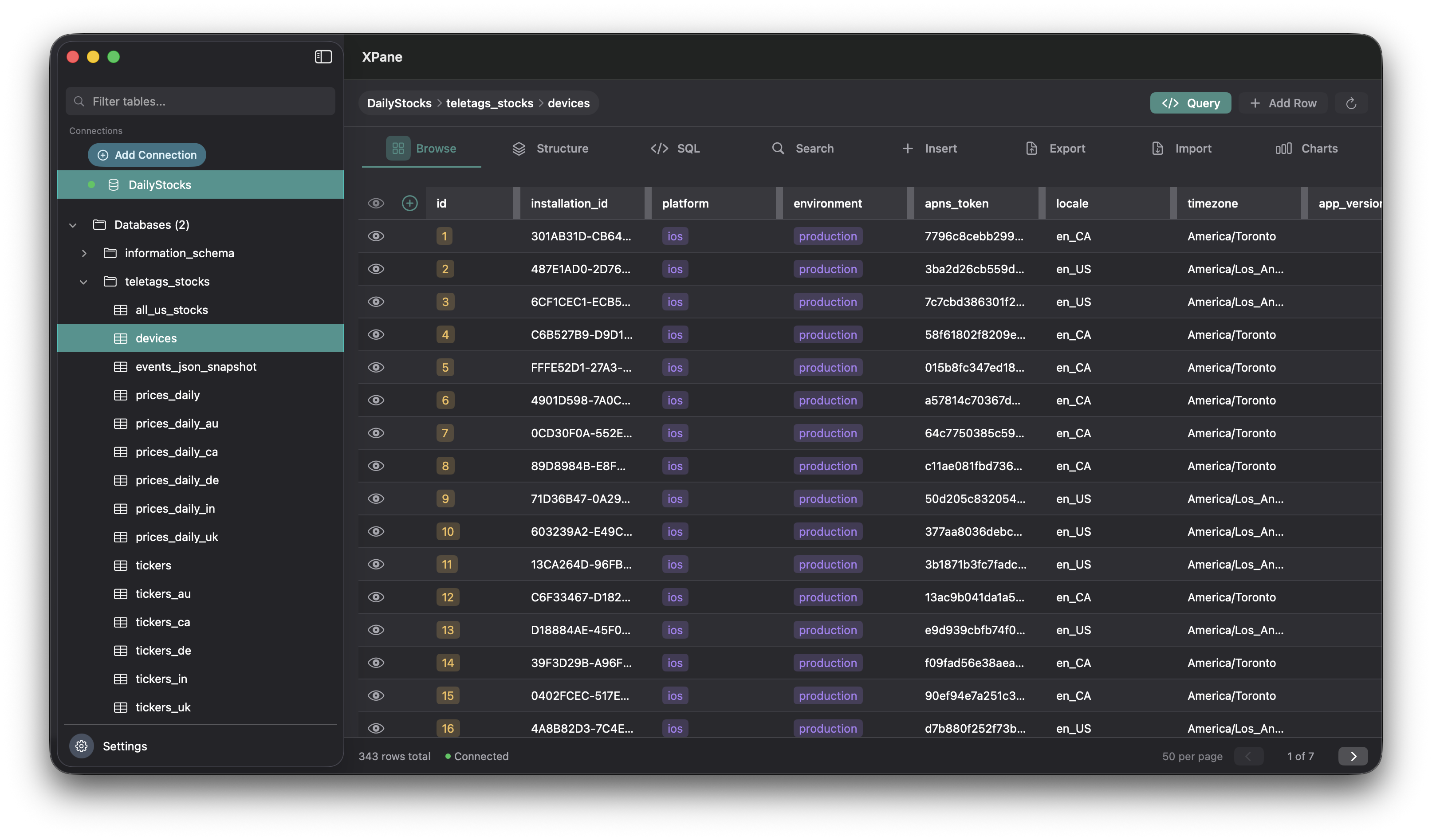
Task: Click inside the Filter tables input
Action: (200, 101)
